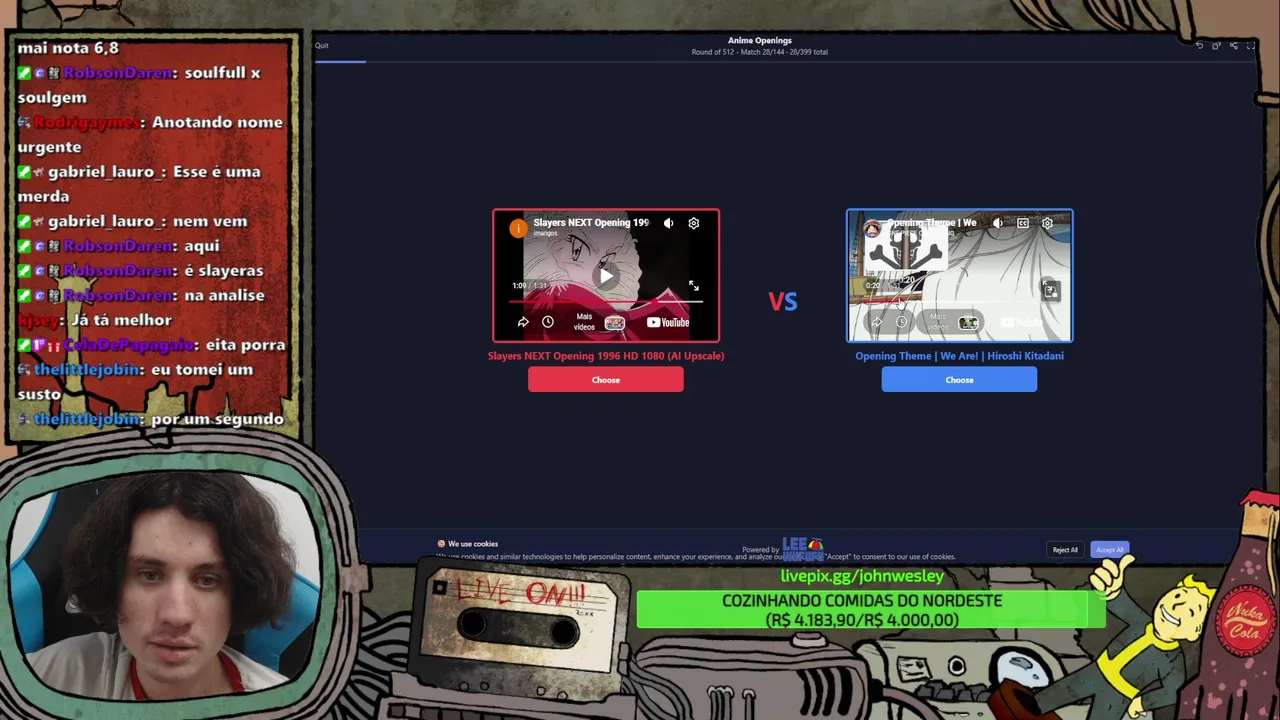The image size is (1280, 720).
Task: Expand Slayers NEXT video to fullscreen
Action: 694,286
